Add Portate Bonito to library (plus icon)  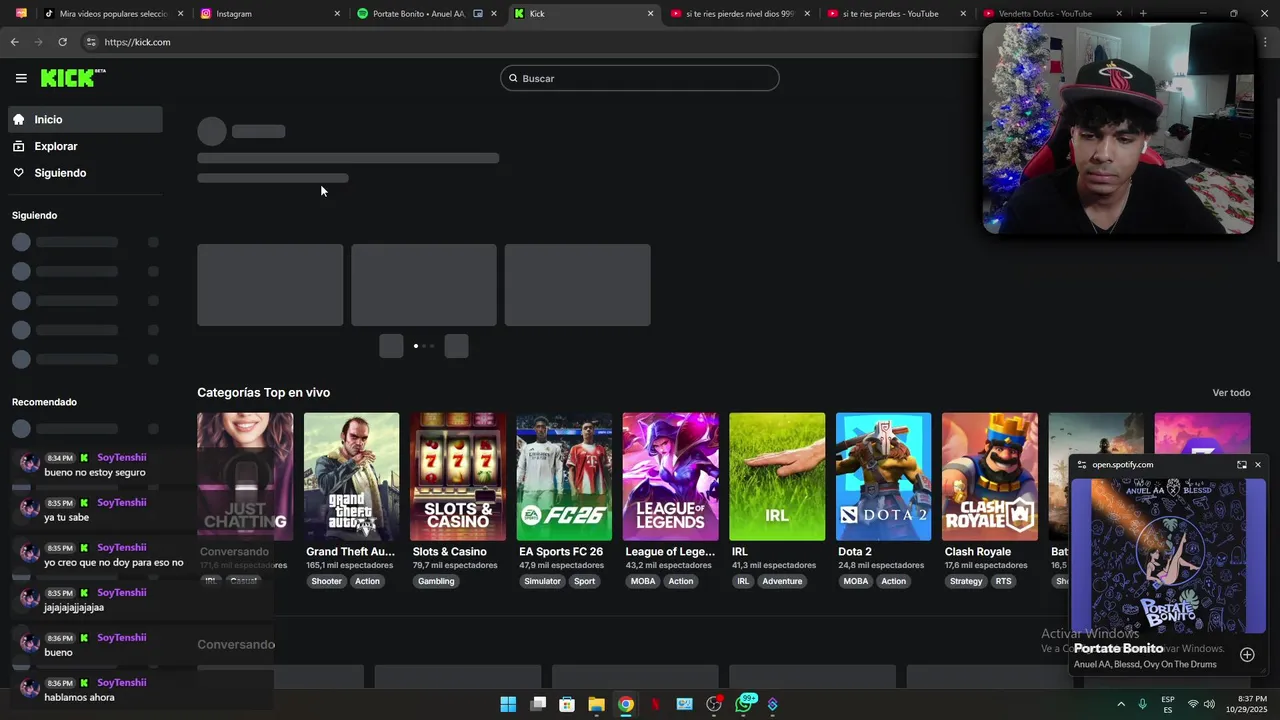(1247, 655)
